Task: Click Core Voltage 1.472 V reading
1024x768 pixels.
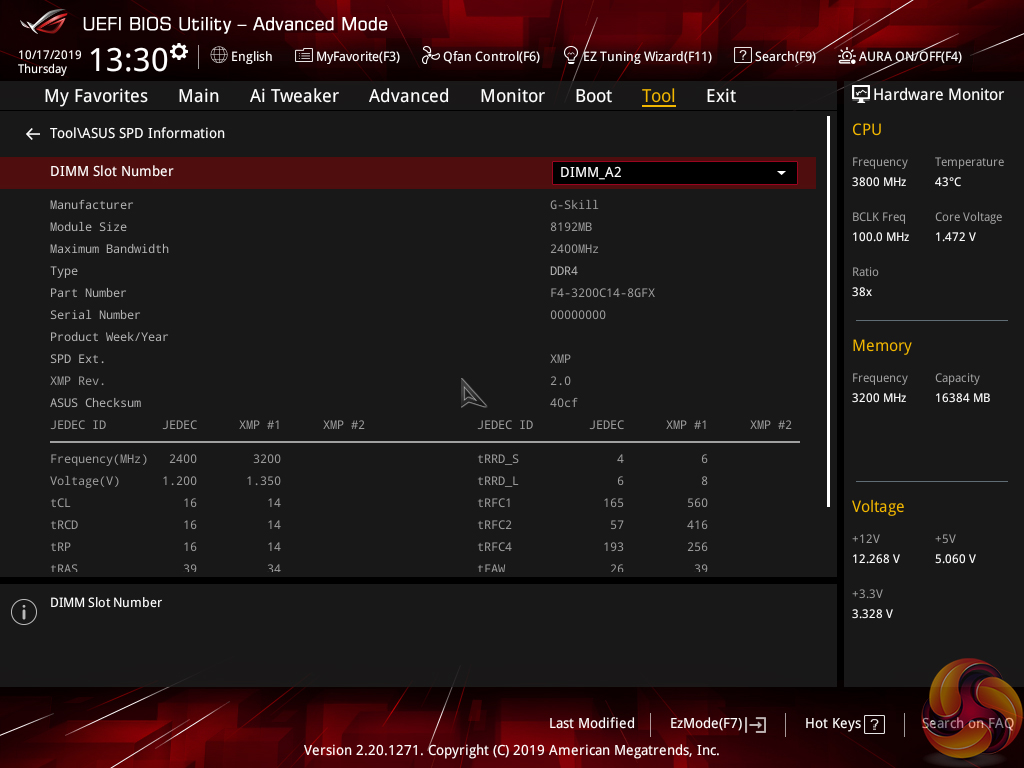Action: (955, 236)
